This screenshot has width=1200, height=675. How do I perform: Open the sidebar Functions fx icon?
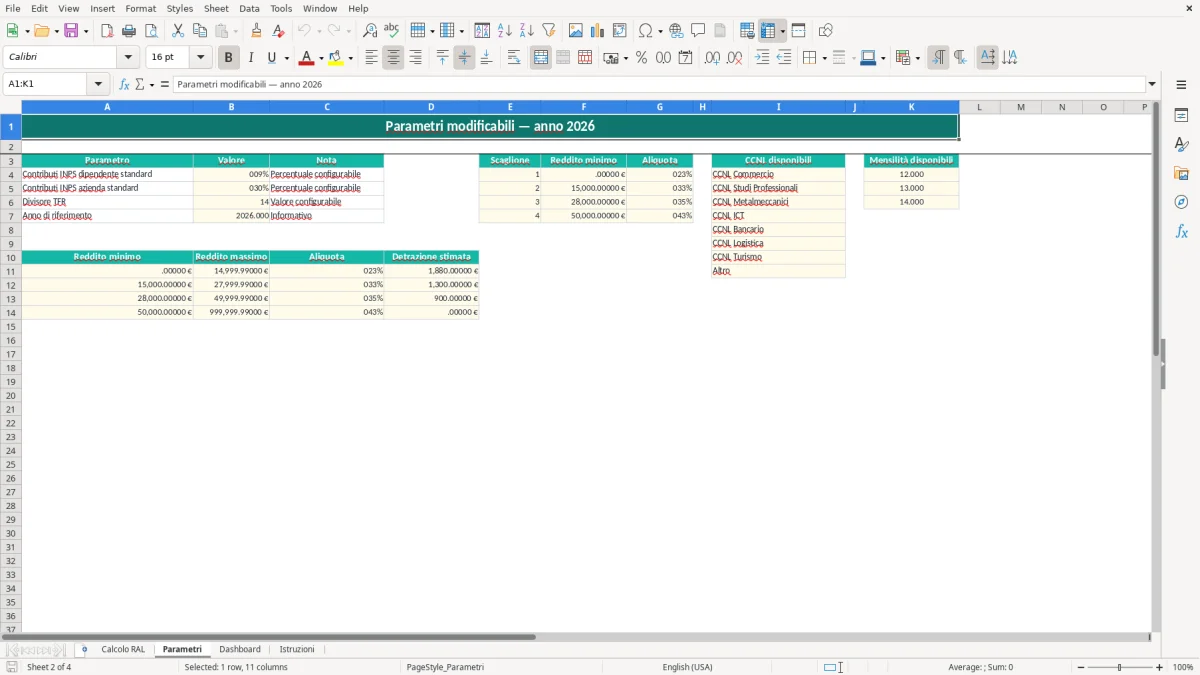tap(1181, 231)
